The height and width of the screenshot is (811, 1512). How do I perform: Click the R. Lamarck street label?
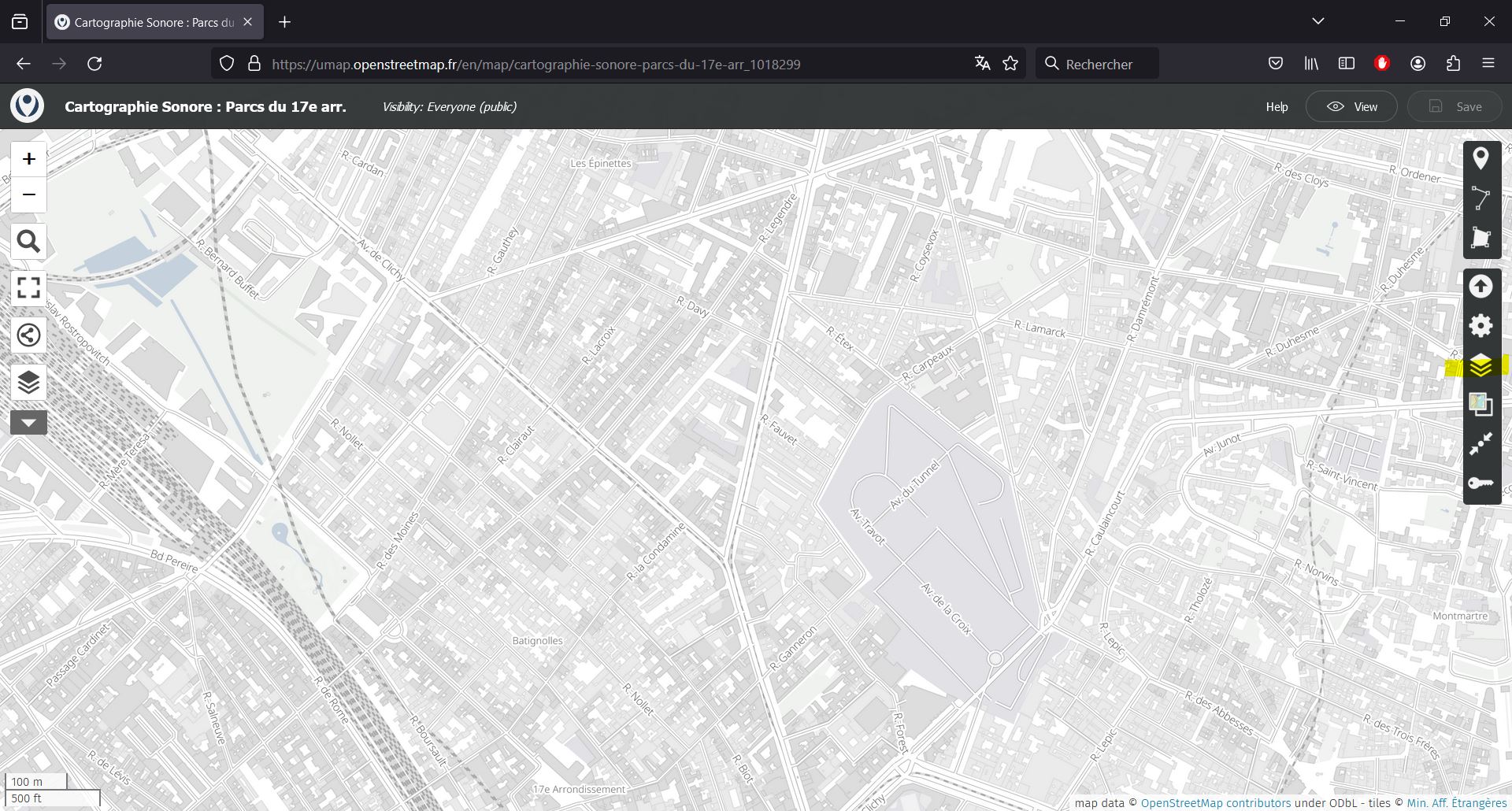point(1039,329)
